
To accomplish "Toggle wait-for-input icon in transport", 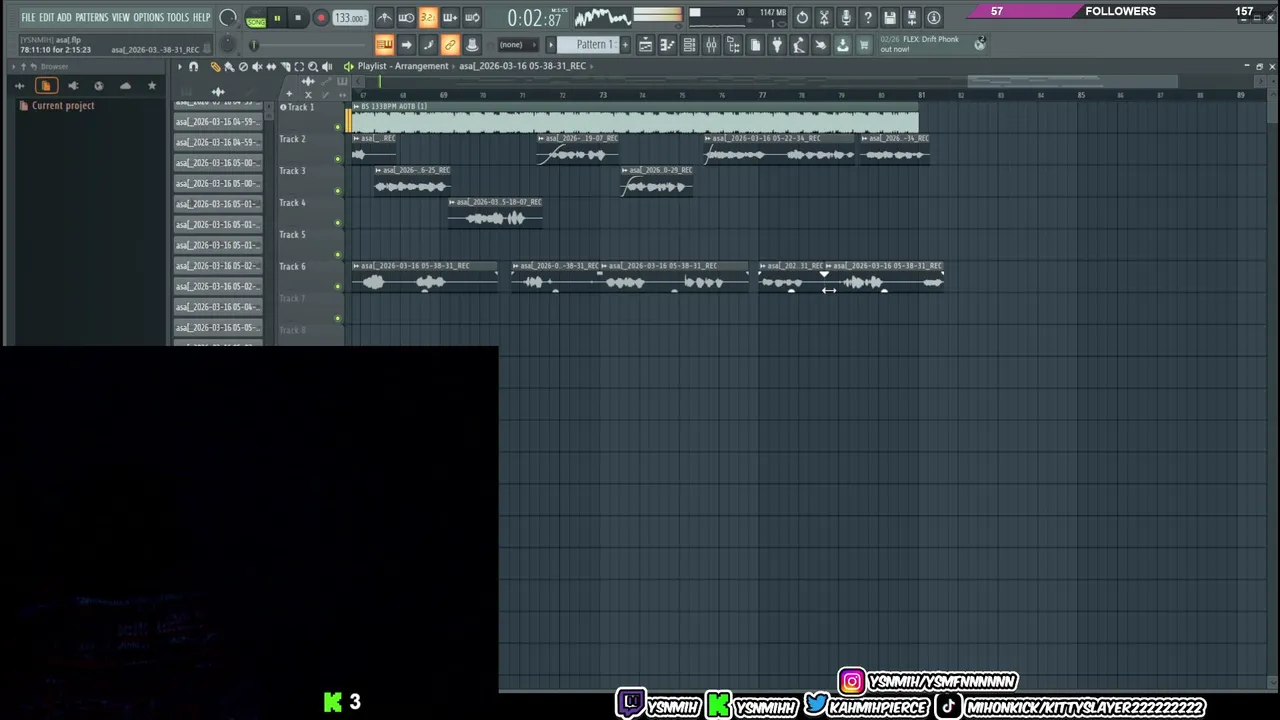I will pos(406,18).
